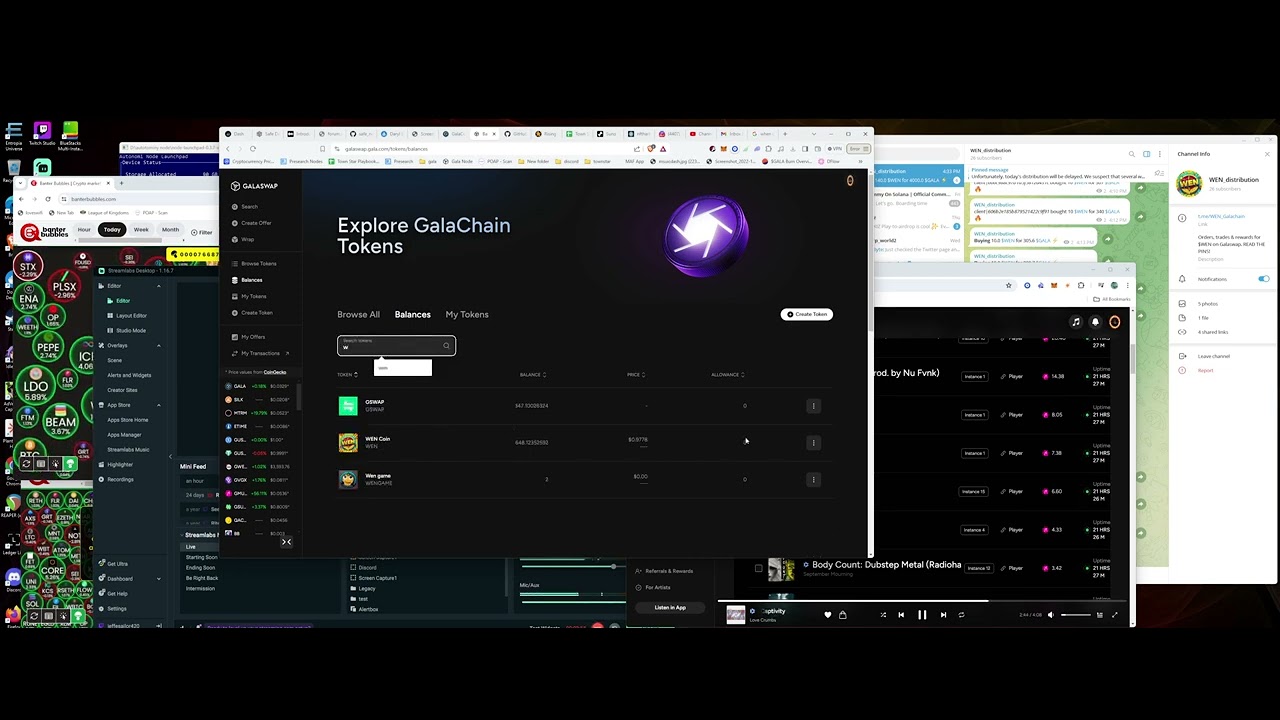Select Week in Banter Bubbles timeframe
Viewport: 1280px width, 720px height.
(141, 230)
